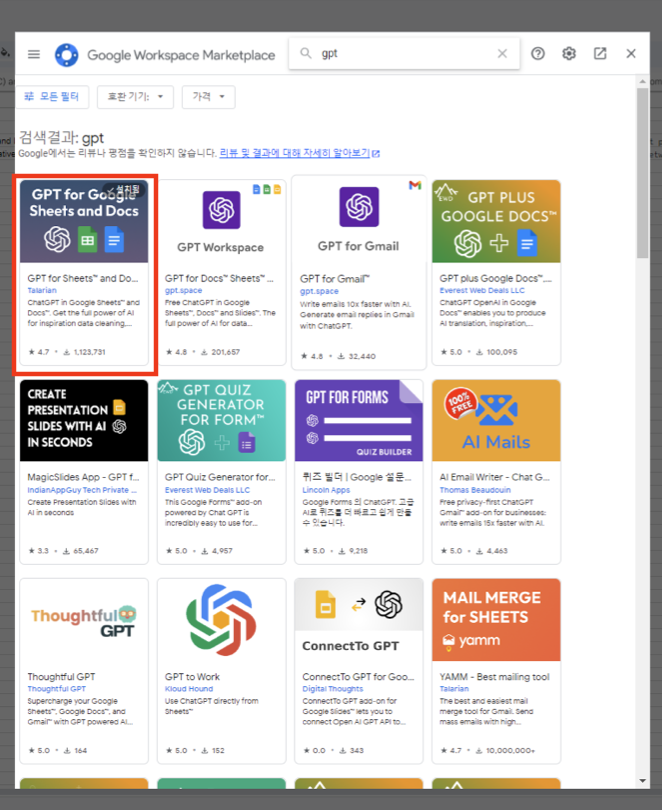Viewport: 662px width, 810px height.
Task: Clear the gpt search text
Action: click(x=502, y=53)
